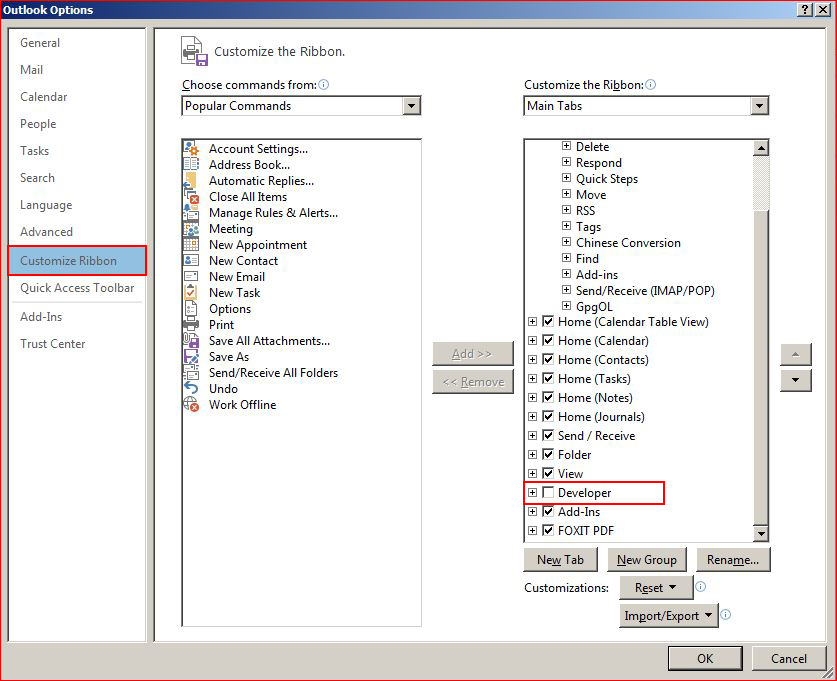This screenshot has height=681, width=837.
Task: Click the Close All Items icon
Action: click(191, 196)
